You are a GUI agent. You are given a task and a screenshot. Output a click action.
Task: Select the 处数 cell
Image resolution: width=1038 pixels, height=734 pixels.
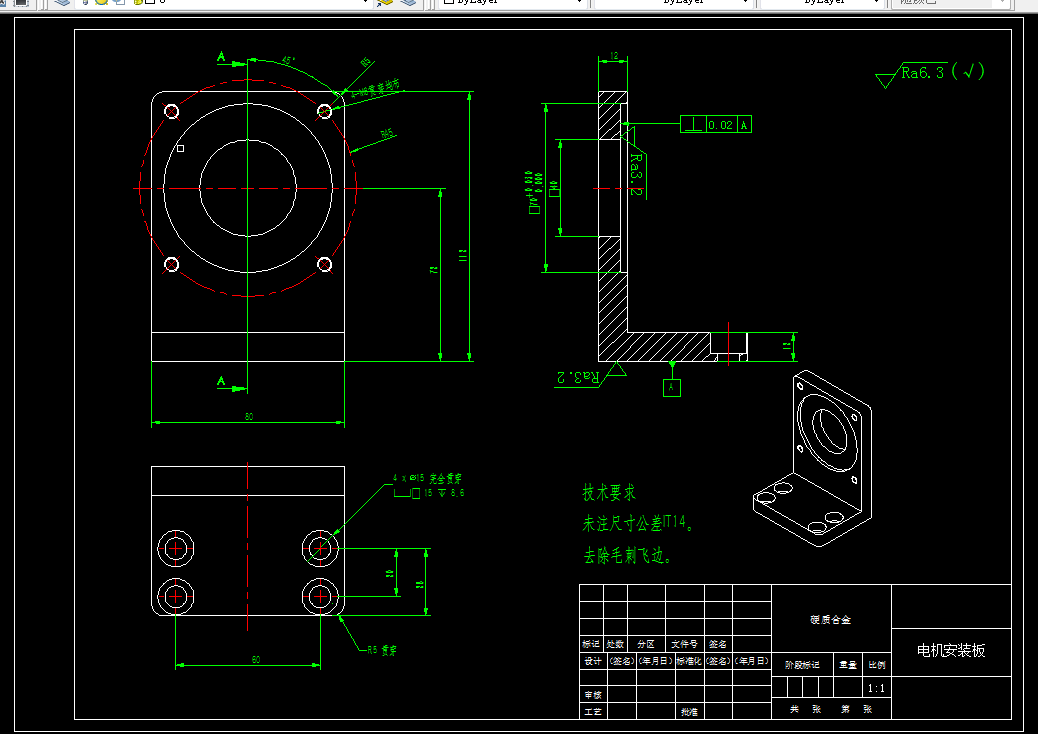click(615, 644)
